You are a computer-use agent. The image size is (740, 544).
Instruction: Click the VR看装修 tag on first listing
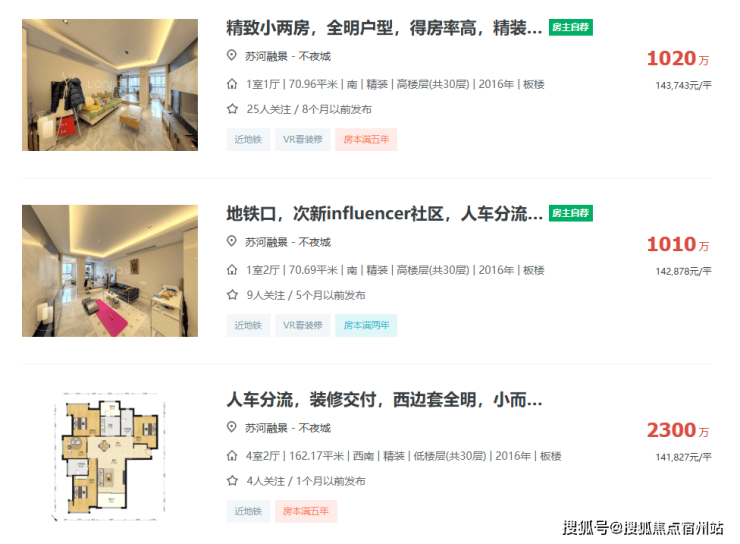[x=303, y=140]
